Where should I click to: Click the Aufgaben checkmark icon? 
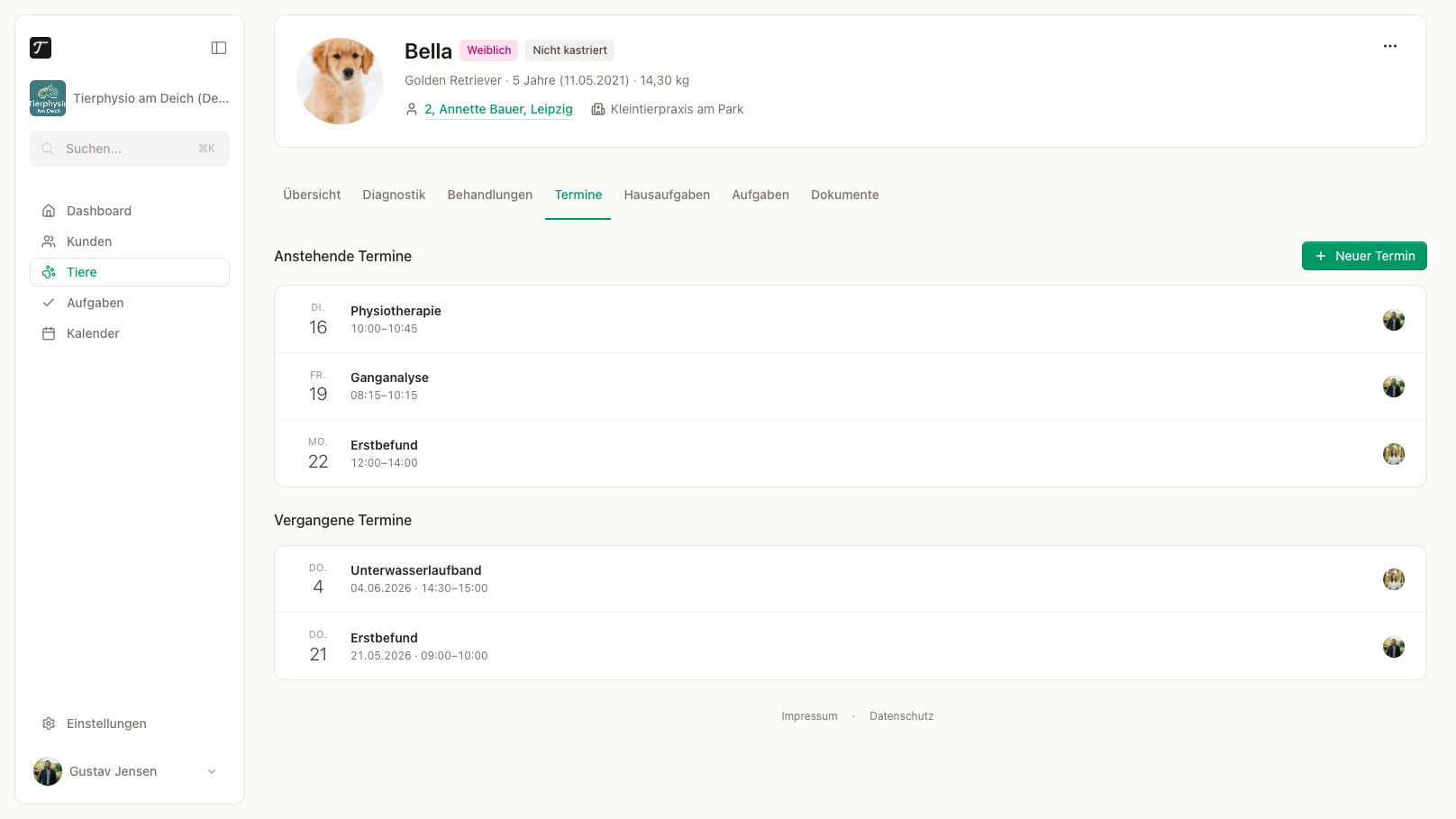click(49, 303)
